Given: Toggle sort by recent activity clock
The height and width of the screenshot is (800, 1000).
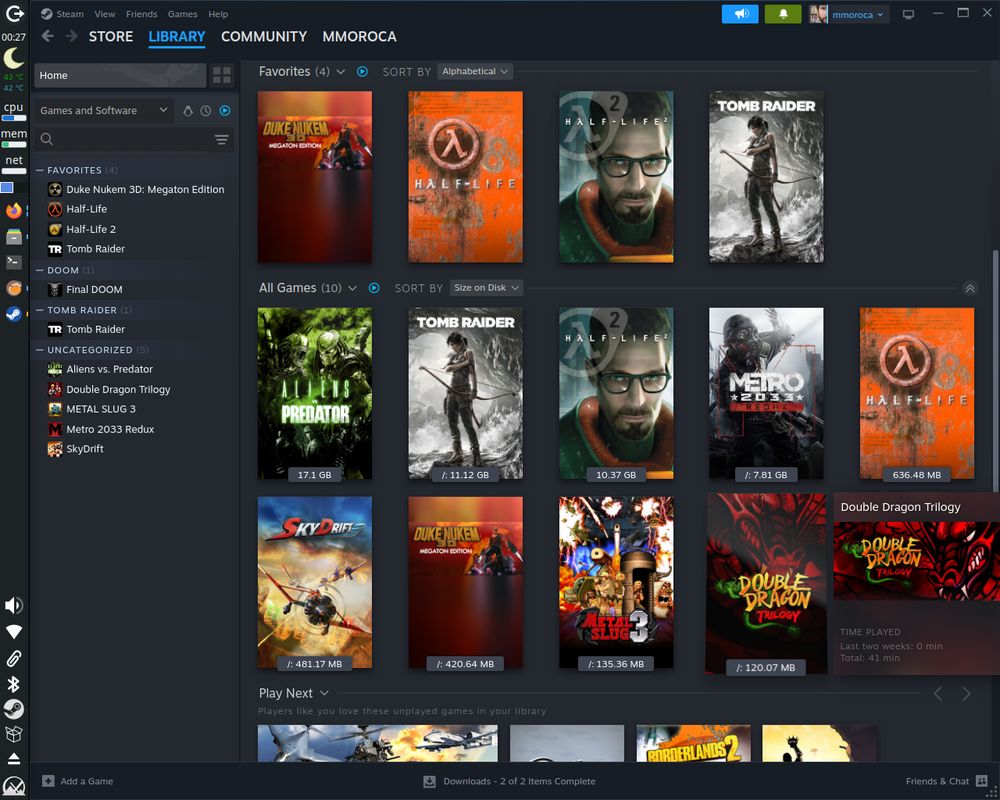Looking at the screenshot, I should [205, 111].
